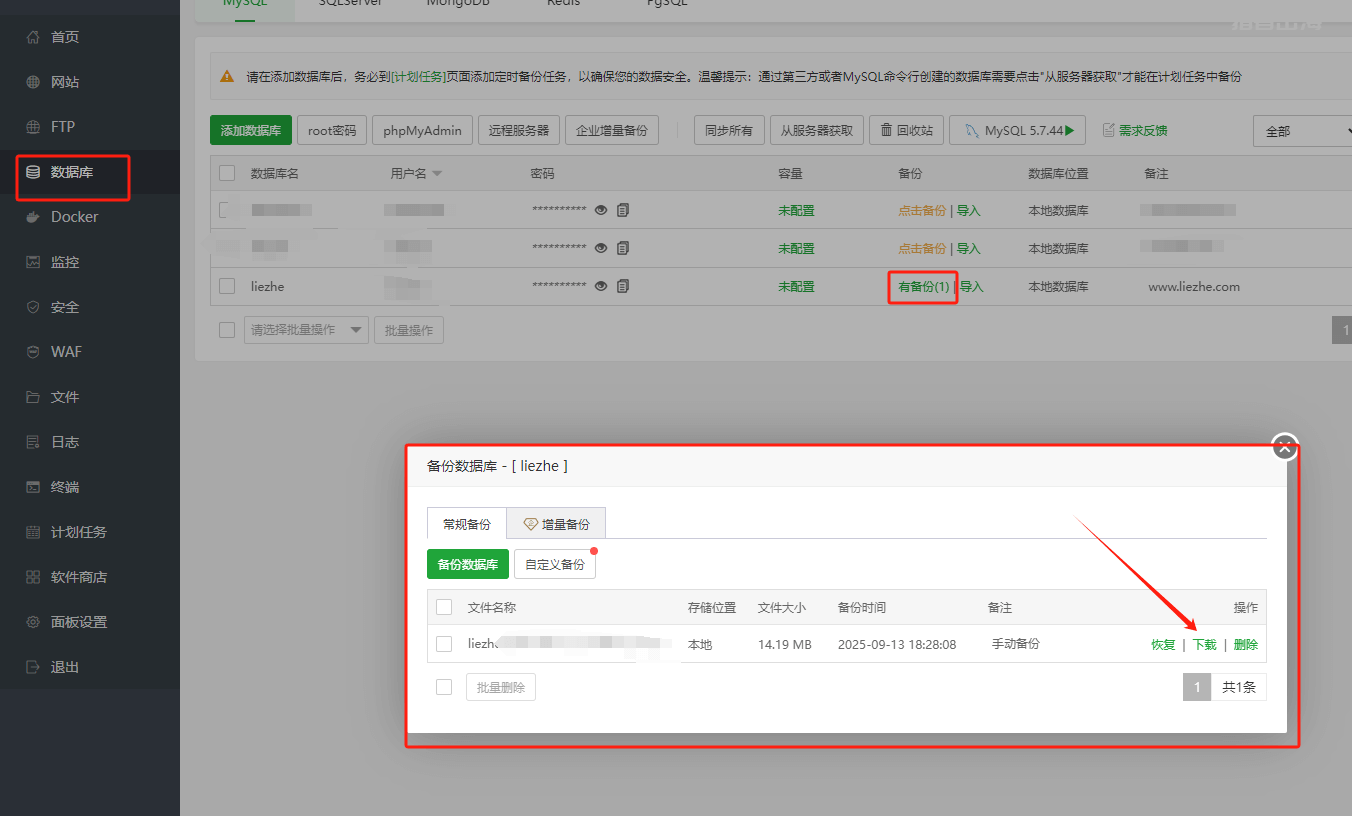Open the 全部 filter dropdown

pos(1301,130)
